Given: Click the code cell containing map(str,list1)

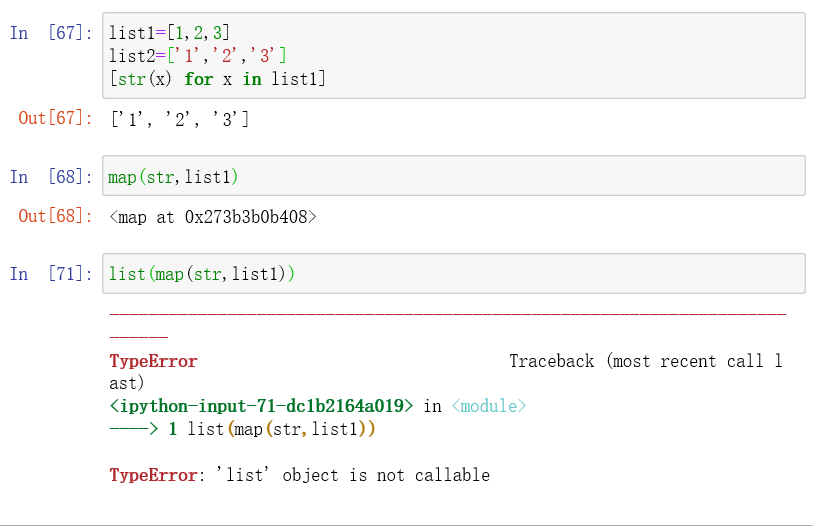Looking at the screenshot, I should coord(454,176).
